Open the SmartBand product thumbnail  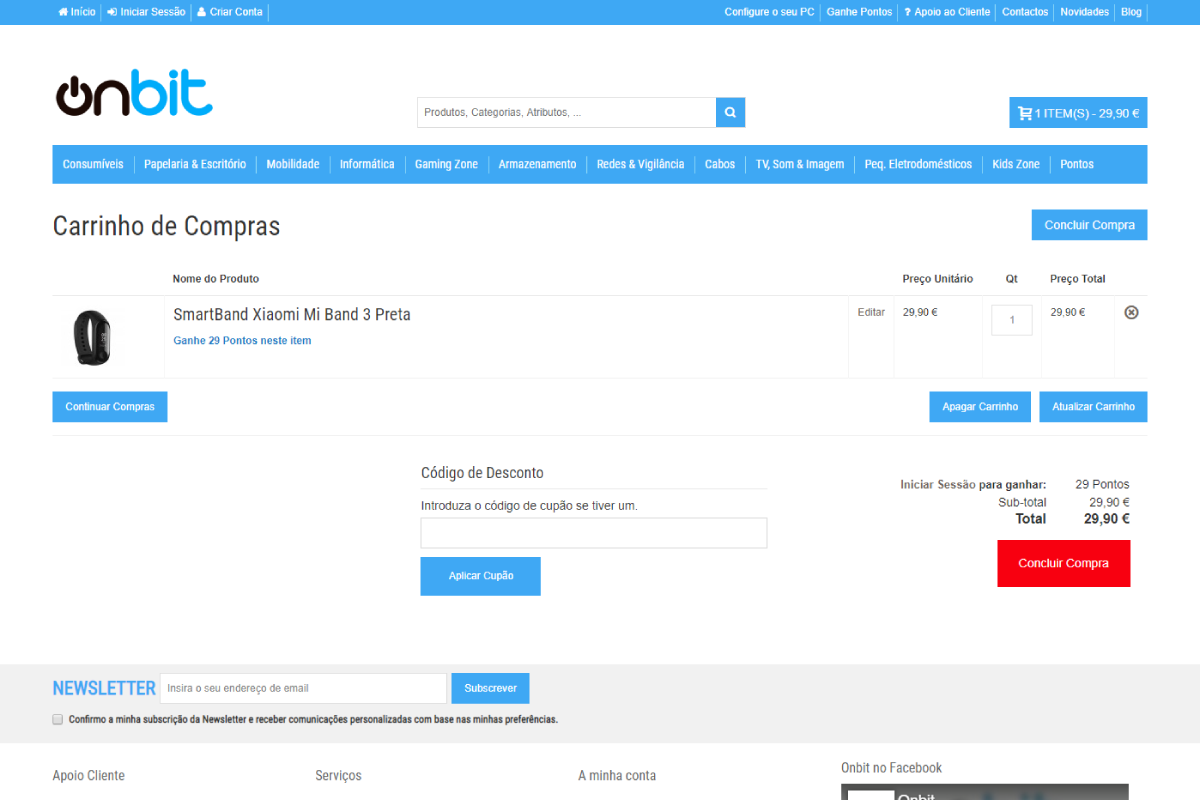coord(92,337)
